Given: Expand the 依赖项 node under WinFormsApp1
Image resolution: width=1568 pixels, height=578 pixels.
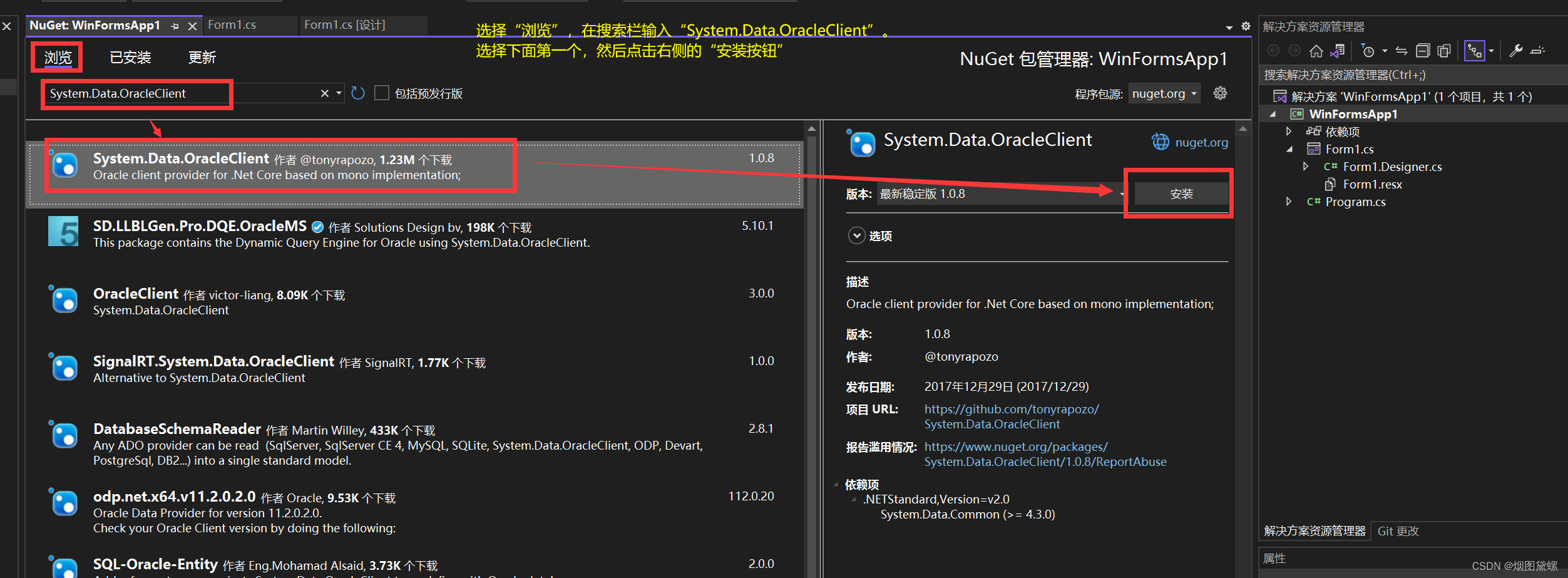Looking at the screenshot, I should 1288,131.
